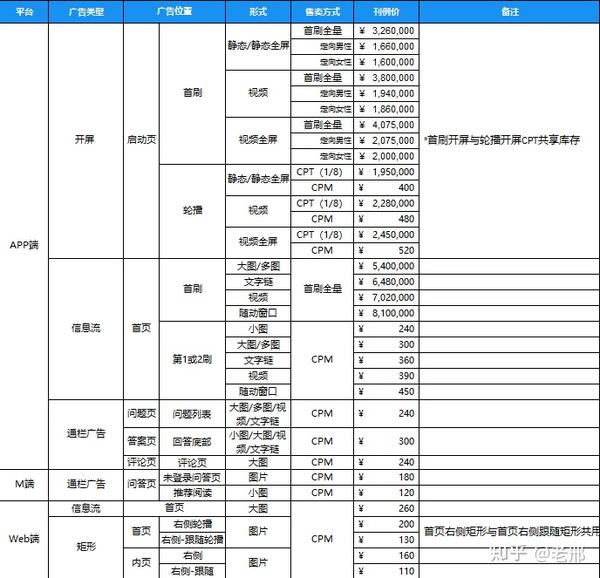This screenshot has width=600, height=578.
Task: Select the 右侧轮播 cell
Action: pos(192,524)
